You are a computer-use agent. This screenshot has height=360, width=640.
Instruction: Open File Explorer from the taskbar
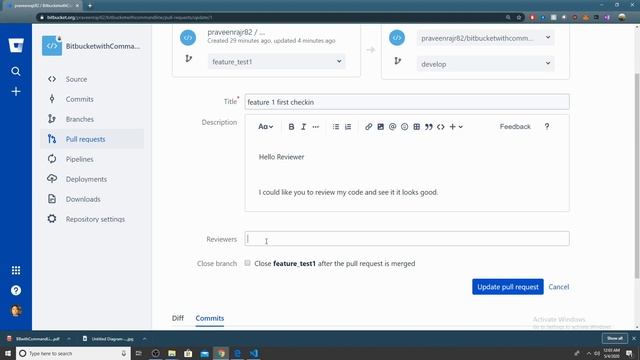pos(172,353)
